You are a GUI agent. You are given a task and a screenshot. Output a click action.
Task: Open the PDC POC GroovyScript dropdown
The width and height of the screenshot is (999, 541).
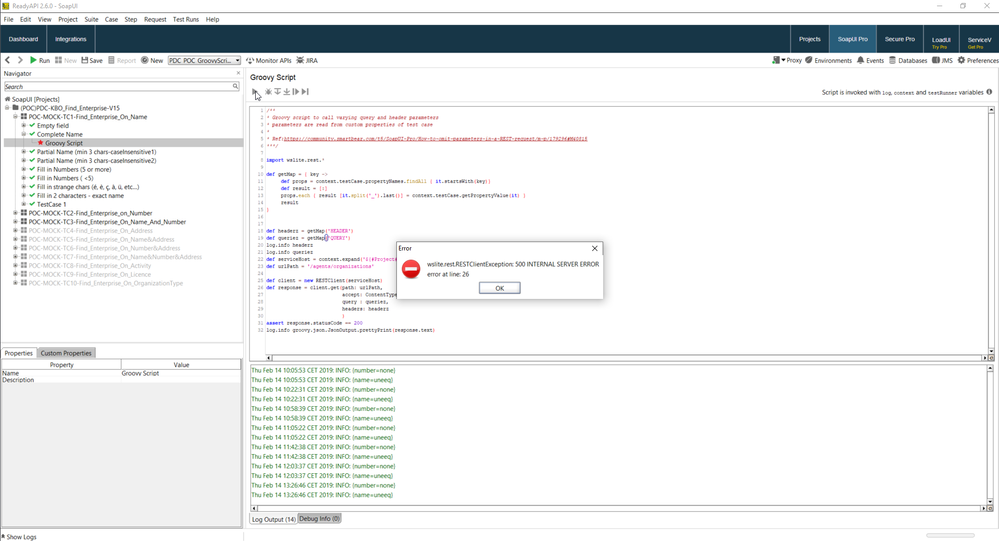[x=204, y=61]
